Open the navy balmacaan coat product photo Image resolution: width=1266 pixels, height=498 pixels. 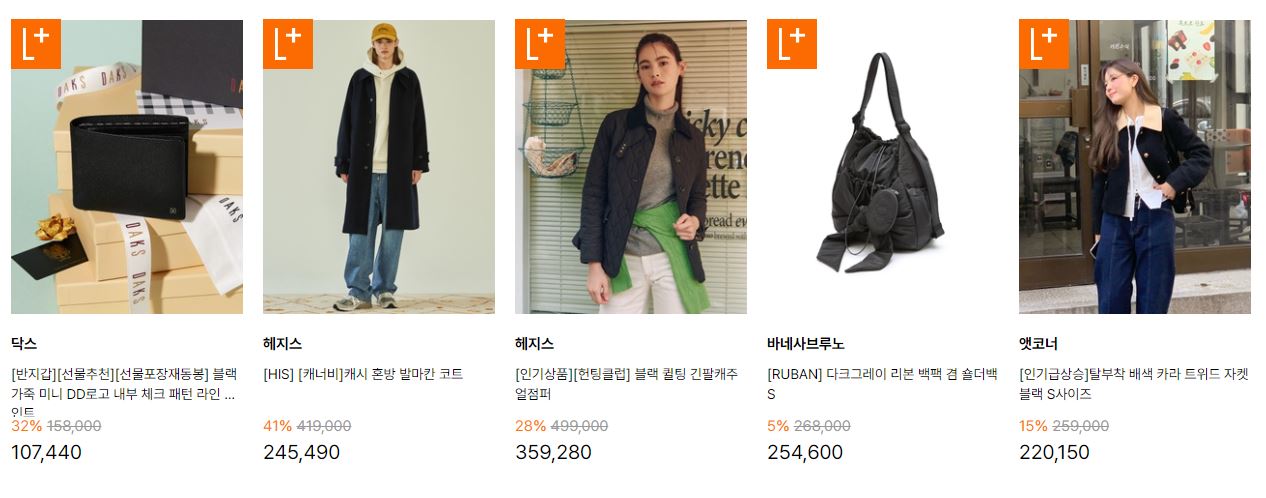pyautogui.click(x=379, y=167)
